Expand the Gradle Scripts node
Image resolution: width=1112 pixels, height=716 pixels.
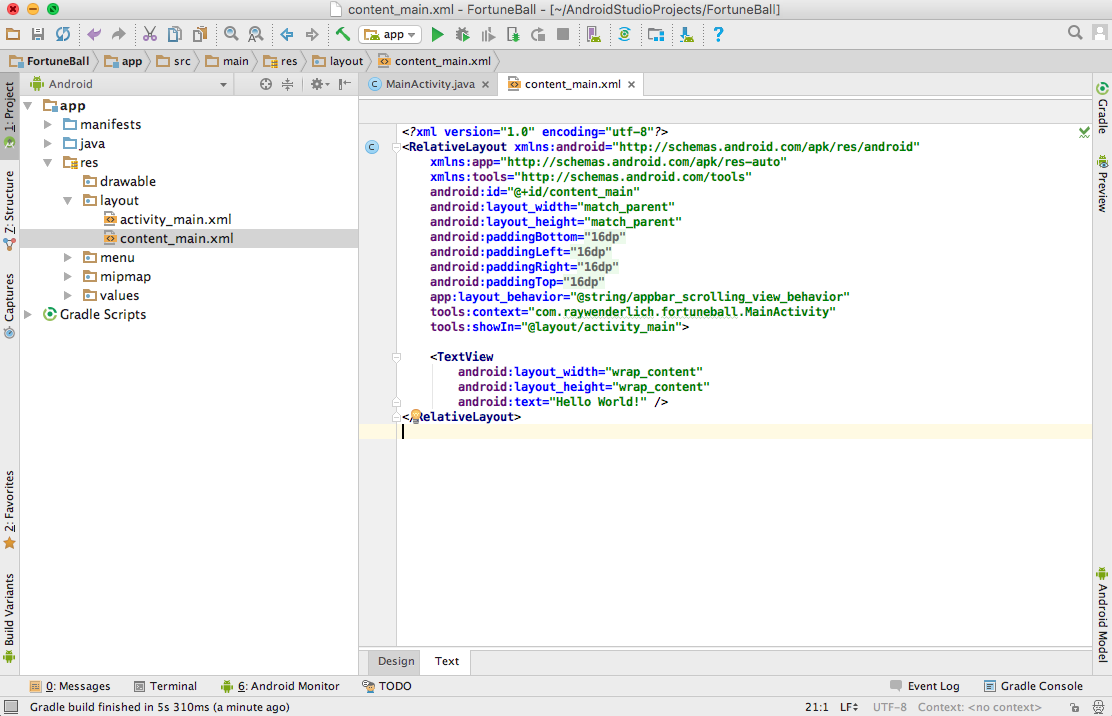tap(29, 314)
